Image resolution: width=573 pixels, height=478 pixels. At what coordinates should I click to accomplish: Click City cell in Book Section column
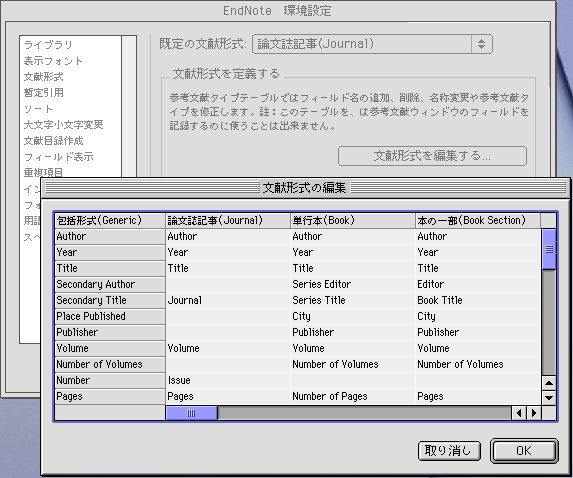[x=478, y=316]
